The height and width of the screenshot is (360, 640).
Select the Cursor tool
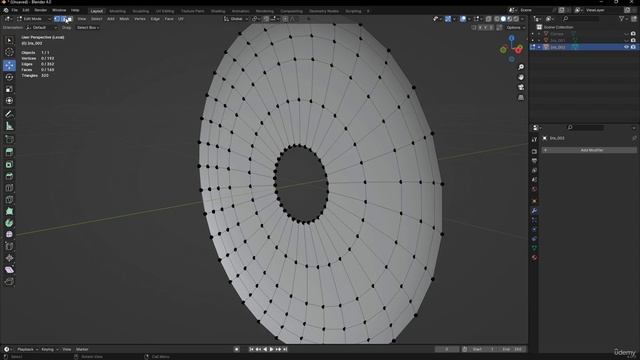(9, 52)
